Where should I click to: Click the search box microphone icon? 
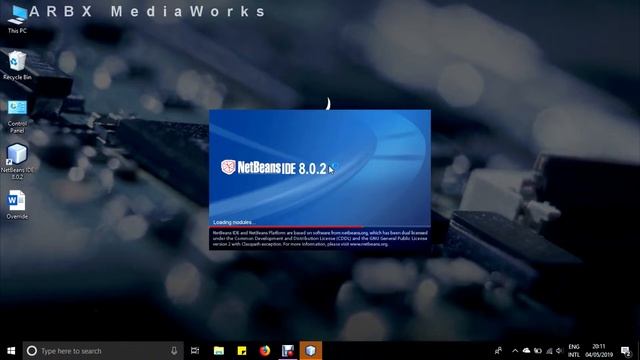tap(174, 351)
